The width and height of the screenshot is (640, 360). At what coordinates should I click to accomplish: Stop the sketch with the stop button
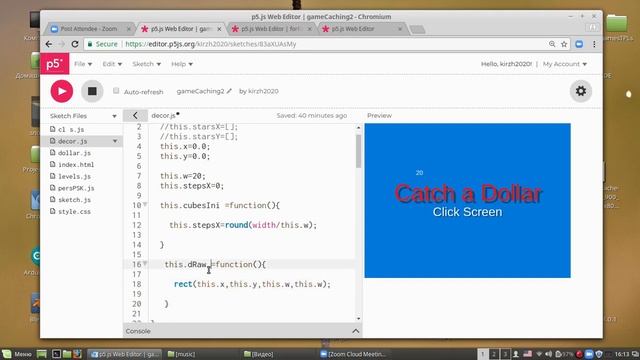coord(92,91)
